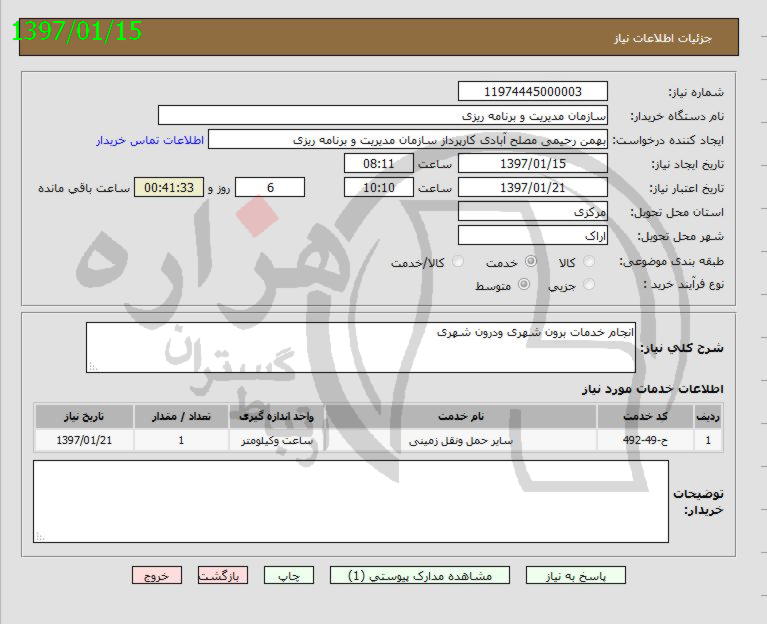This screenshot has width=767, height=624.
Task: Click the تاریخ نیاز column header
Action: (84, 416)
